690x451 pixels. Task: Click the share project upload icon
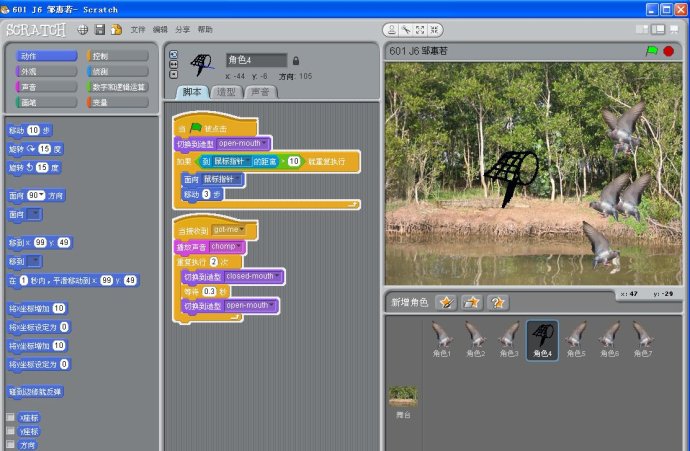click(116, 29)
